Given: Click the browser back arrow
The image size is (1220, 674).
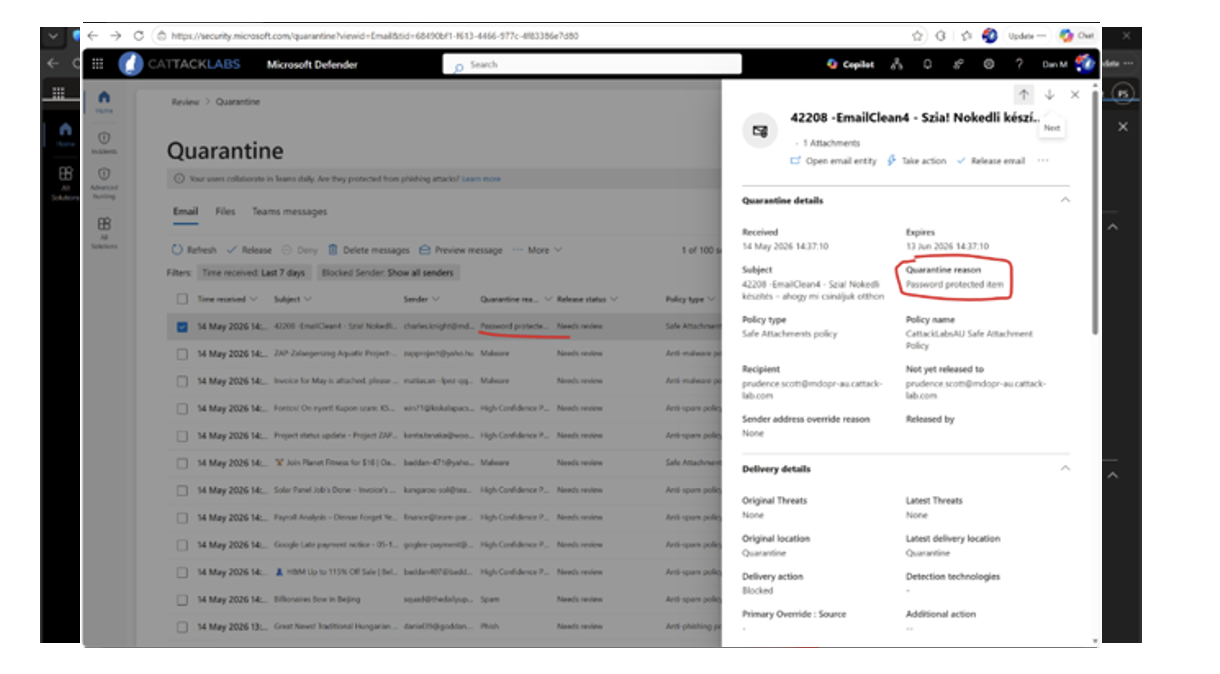Looking at the screenshot, I should [92, 35].
